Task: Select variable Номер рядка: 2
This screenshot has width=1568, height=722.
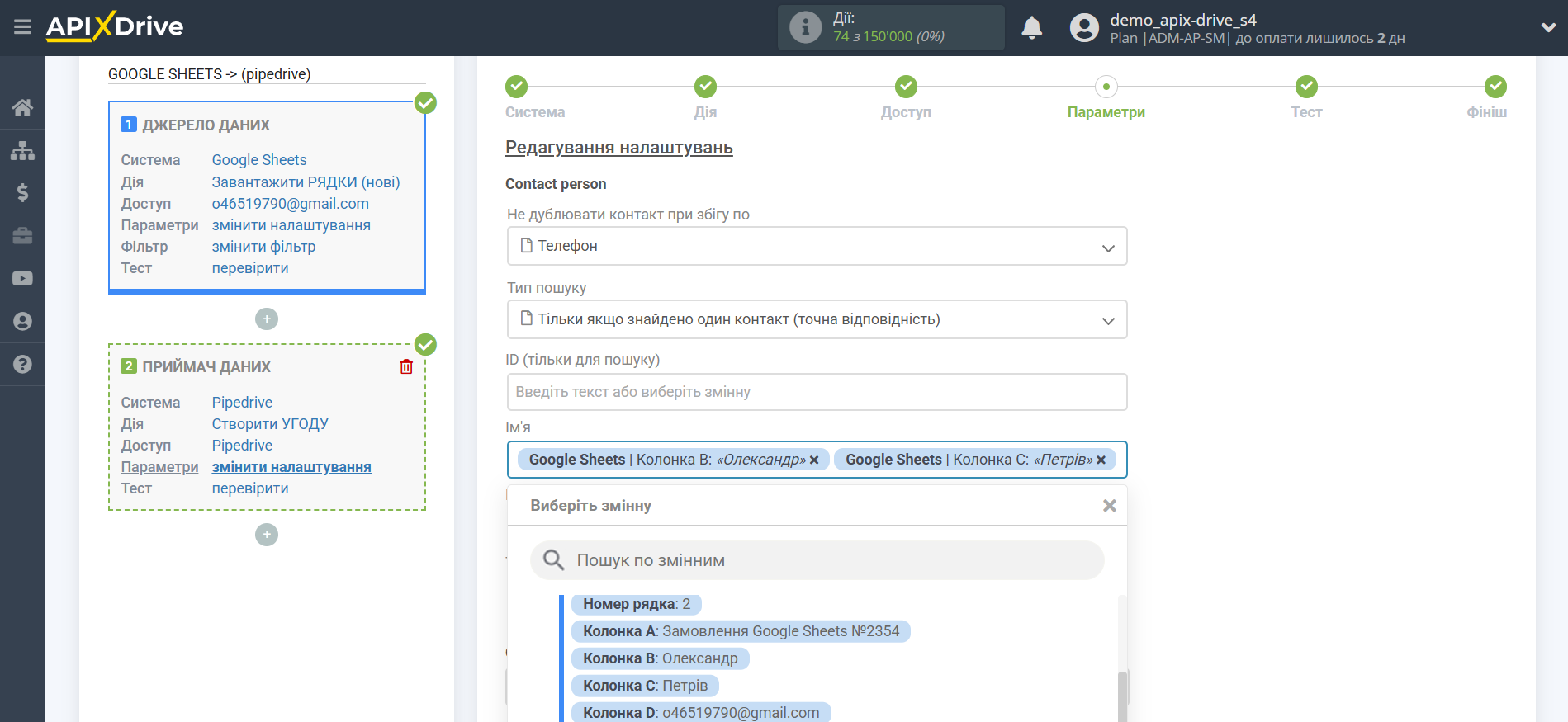Action: (x=636, y=604)
